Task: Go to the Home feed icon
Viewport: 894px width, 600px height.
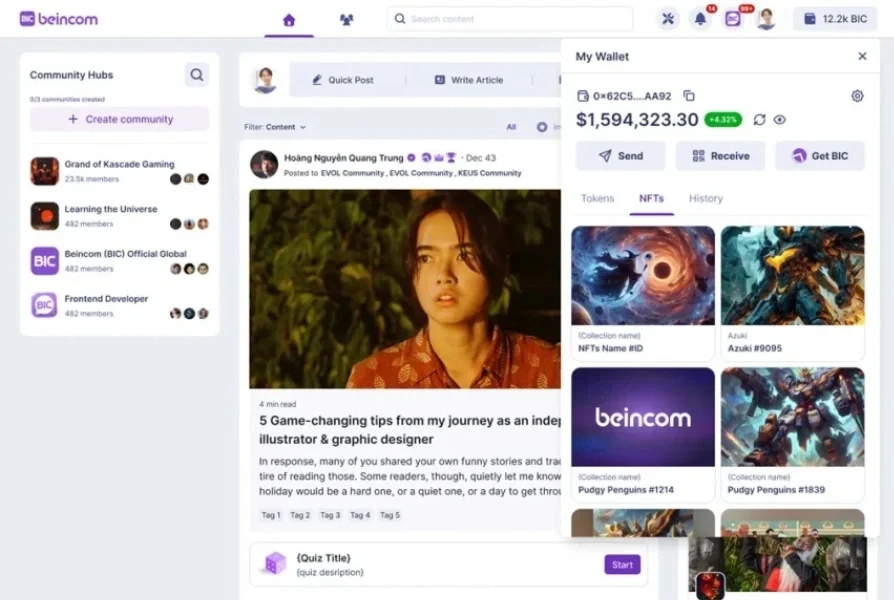Action: 289,21
